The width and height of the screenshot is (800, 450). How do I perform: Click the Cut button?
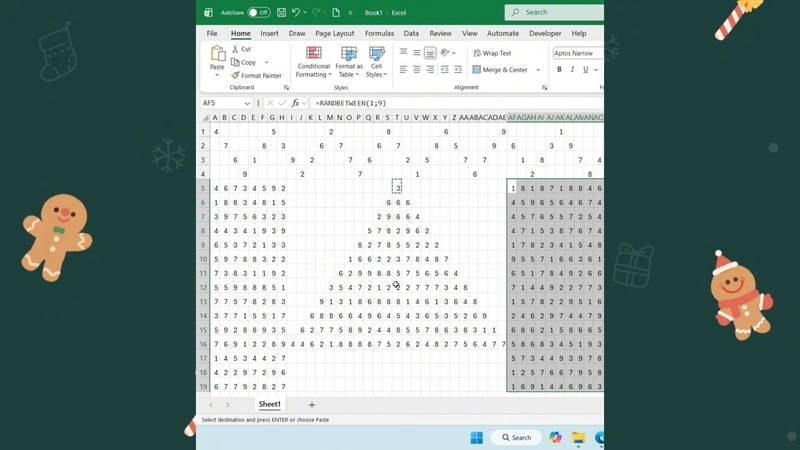(x=241, y=49)
